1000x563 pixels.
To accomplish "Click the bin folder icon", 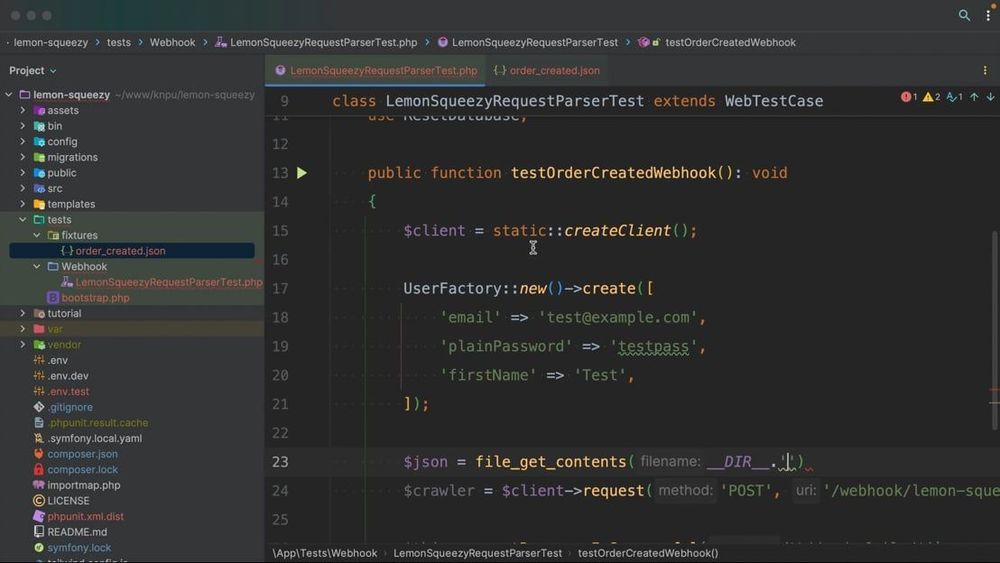I will pos(39,126).
